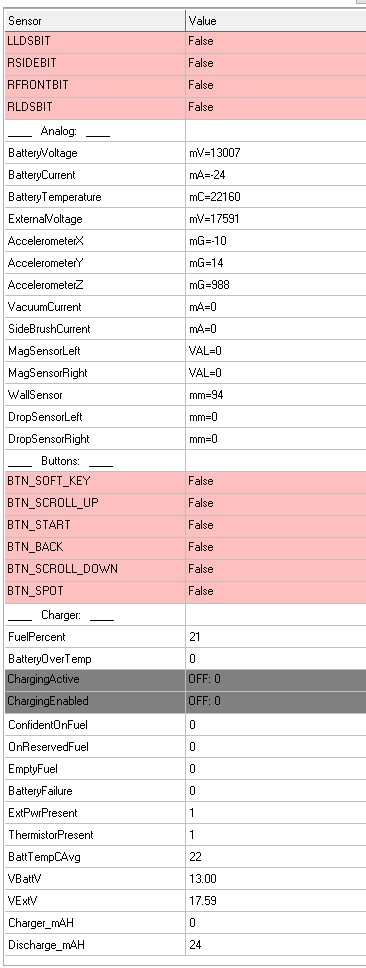Select the BTN_START row

point(185,525)
